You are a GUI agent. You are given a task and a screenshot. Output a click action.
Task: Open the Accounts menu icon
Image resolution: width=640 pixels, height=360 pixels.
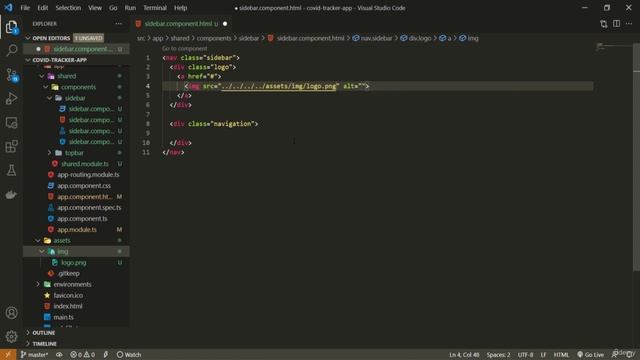11,313
